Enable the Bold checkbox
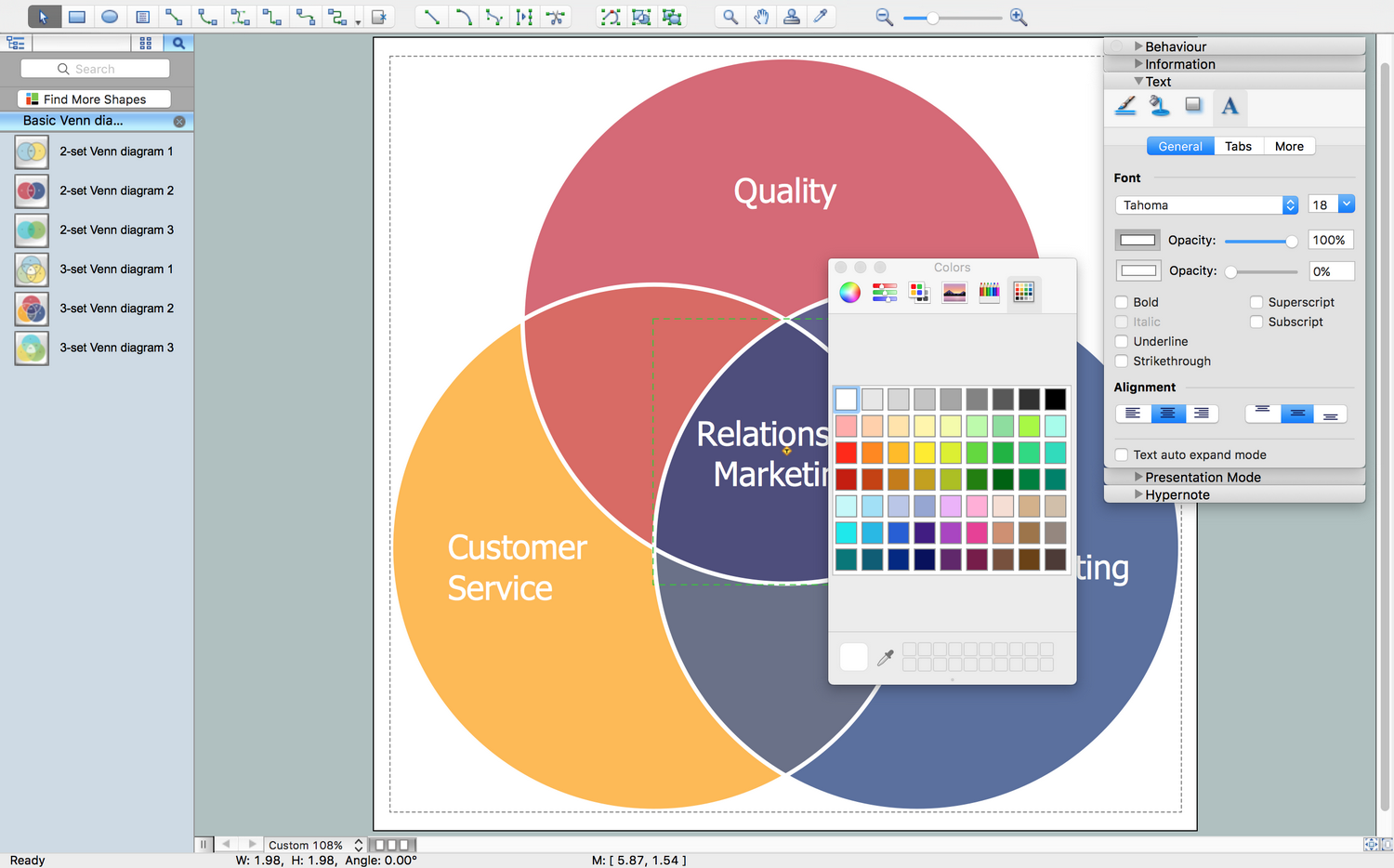 point(1122,302)
